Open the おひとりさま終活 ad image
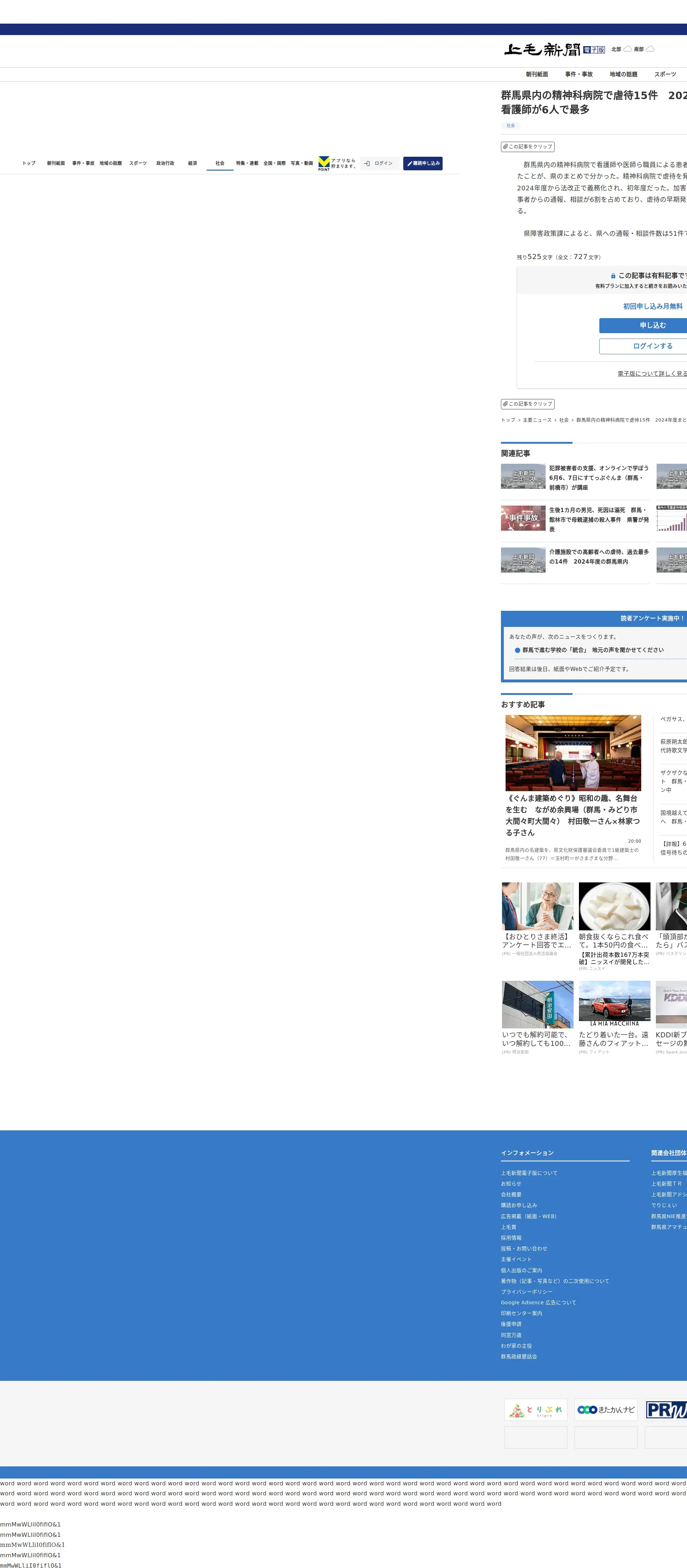 (x=537, y=906)
